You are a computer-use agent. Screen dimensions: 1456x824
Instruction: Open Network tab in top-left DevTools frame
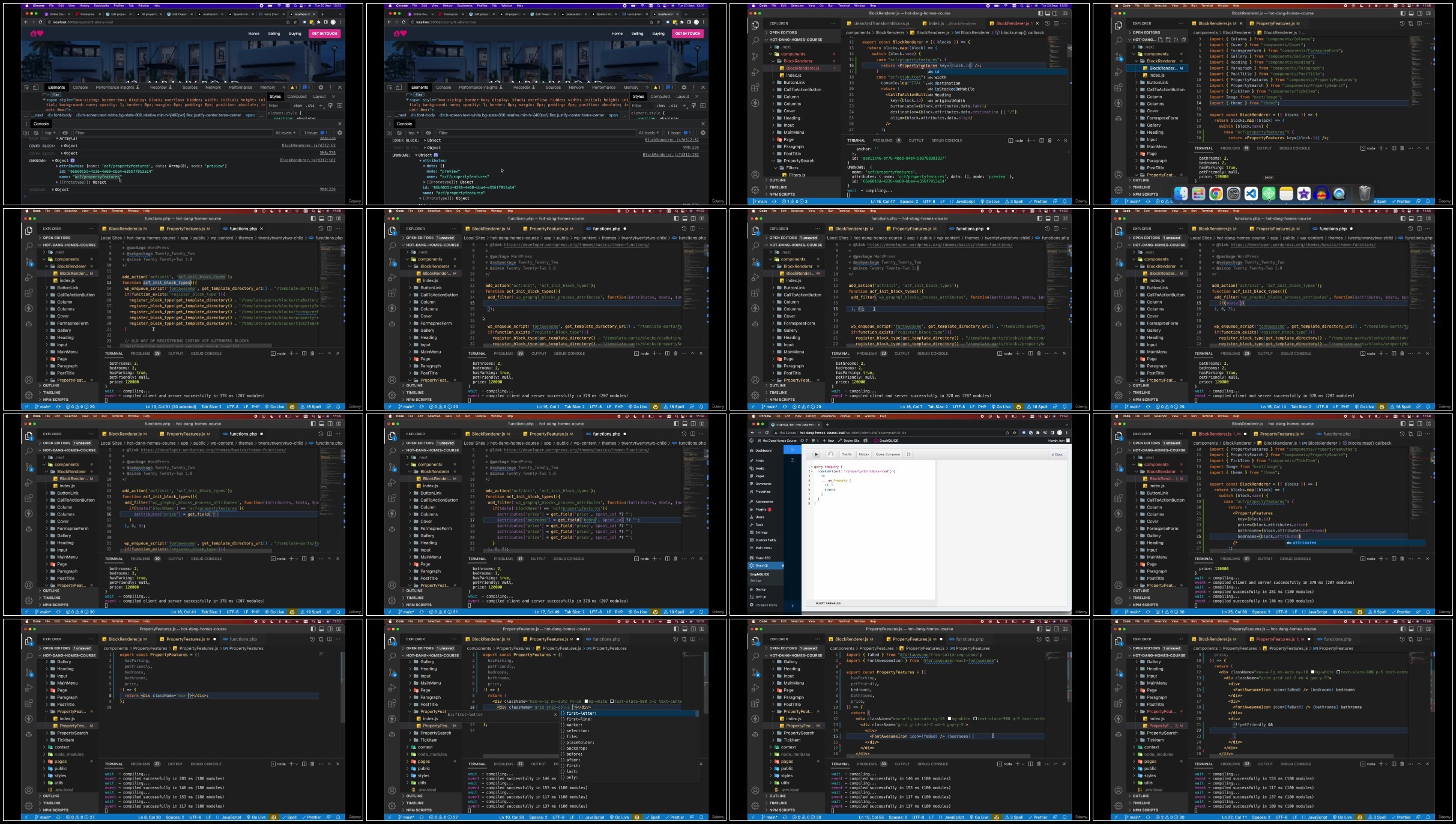pos(213,88)
